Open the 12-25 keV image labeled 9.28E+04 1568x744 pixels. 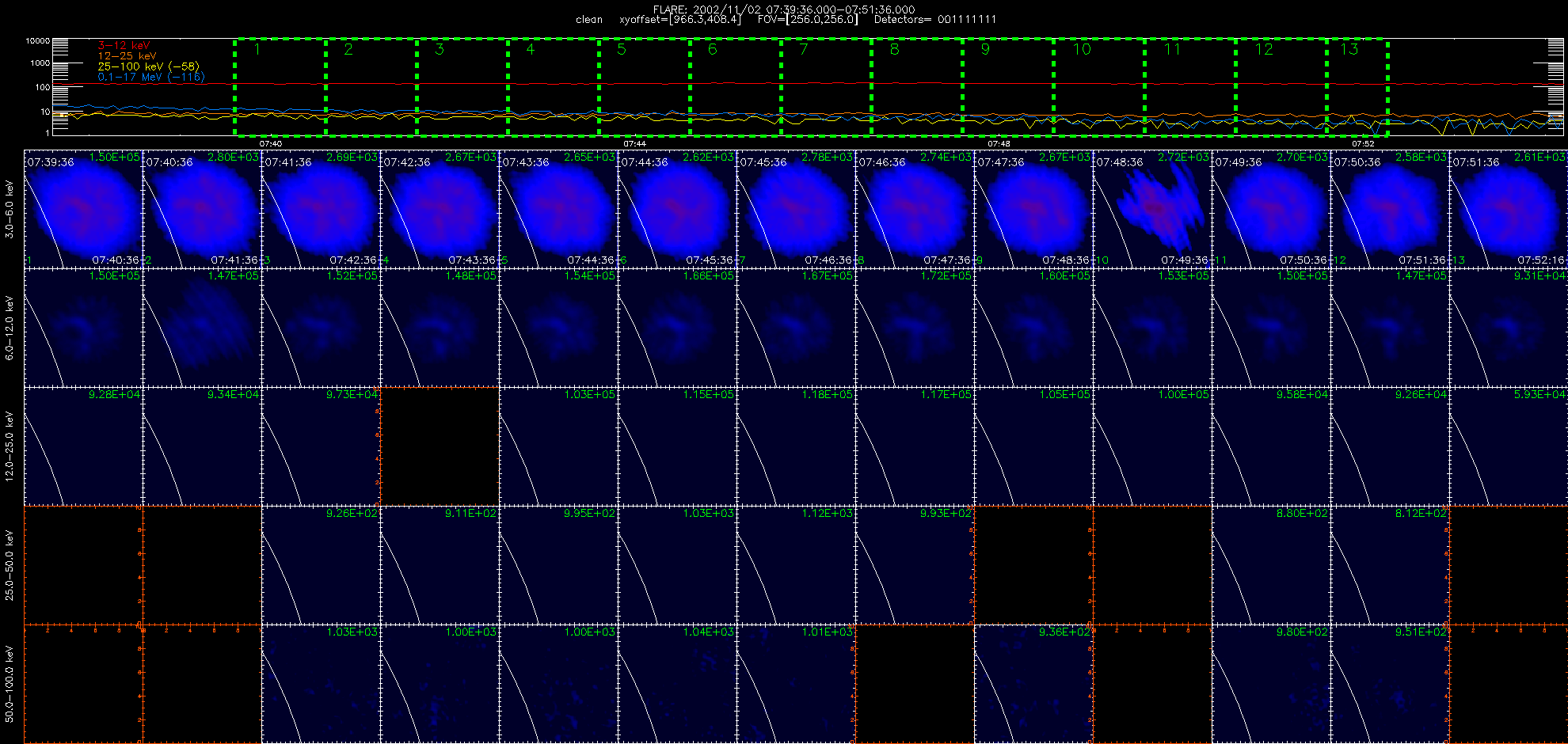pyautogui.click(x=83, y=446)
